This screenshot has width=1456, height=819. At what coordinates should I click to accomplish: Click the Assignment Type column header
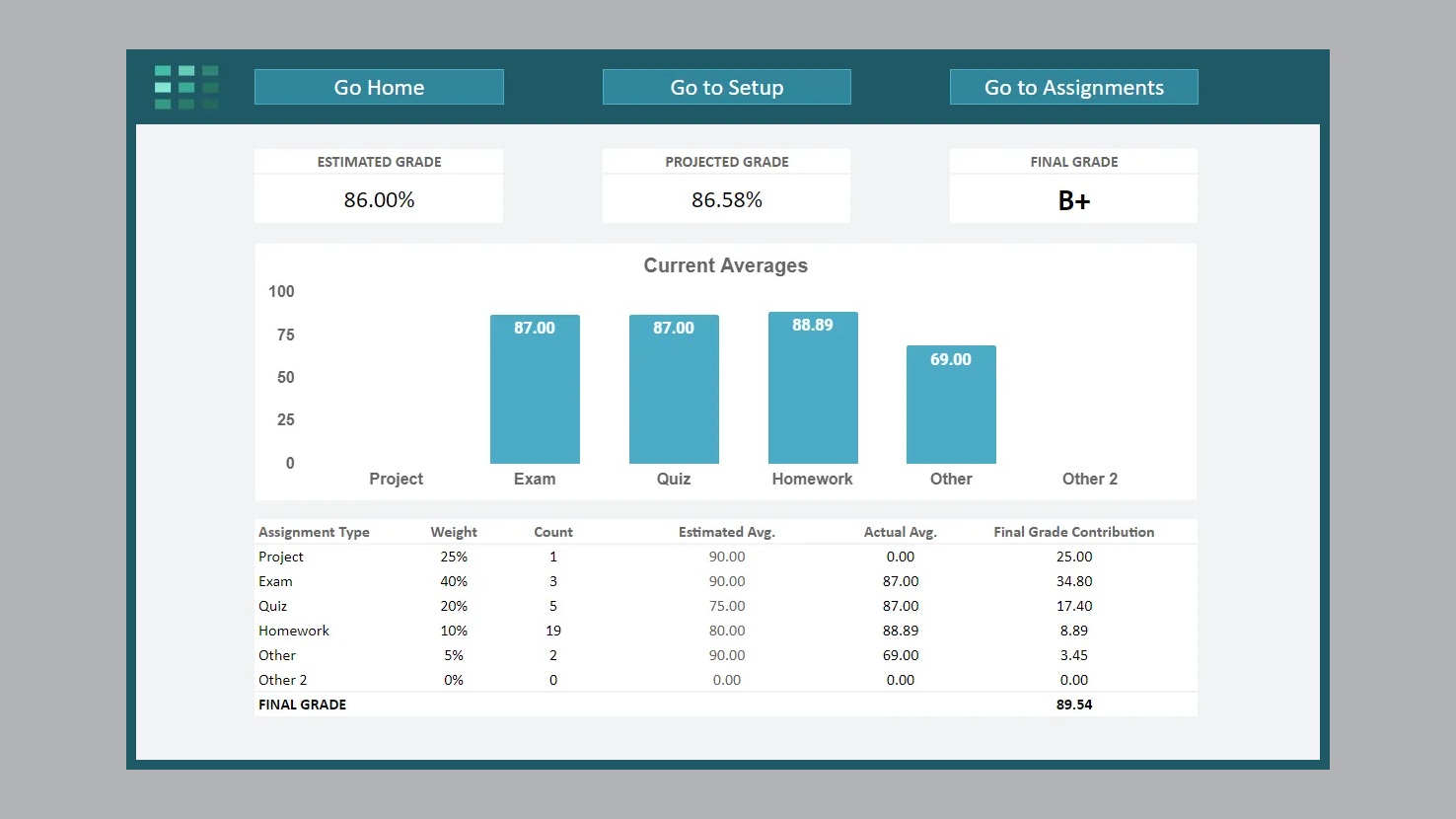[314, 532]
